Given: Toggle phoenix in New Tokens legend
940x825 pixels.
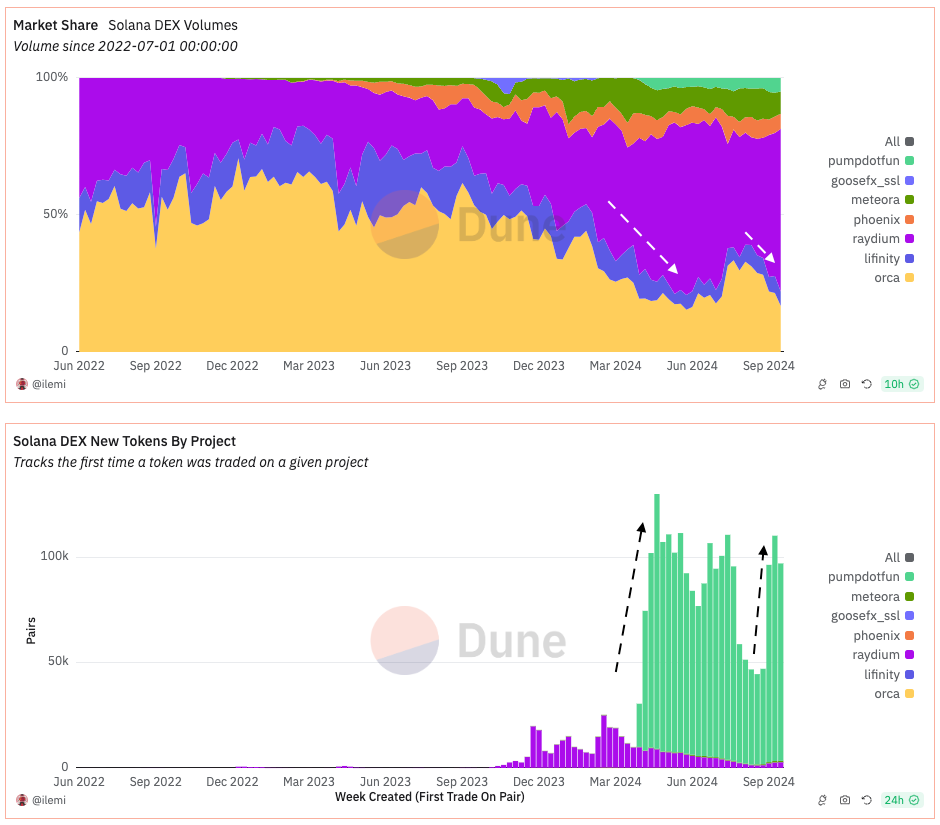Looking at the screenshot, I should (x=884, y=636).
